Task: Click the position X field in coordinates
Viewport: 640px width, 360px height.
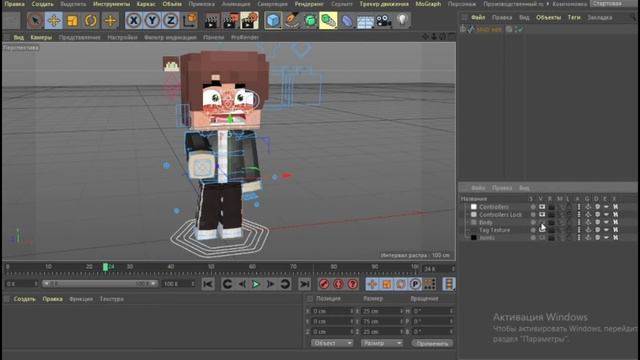Action: pyautogui.click(x=333, y=311)
